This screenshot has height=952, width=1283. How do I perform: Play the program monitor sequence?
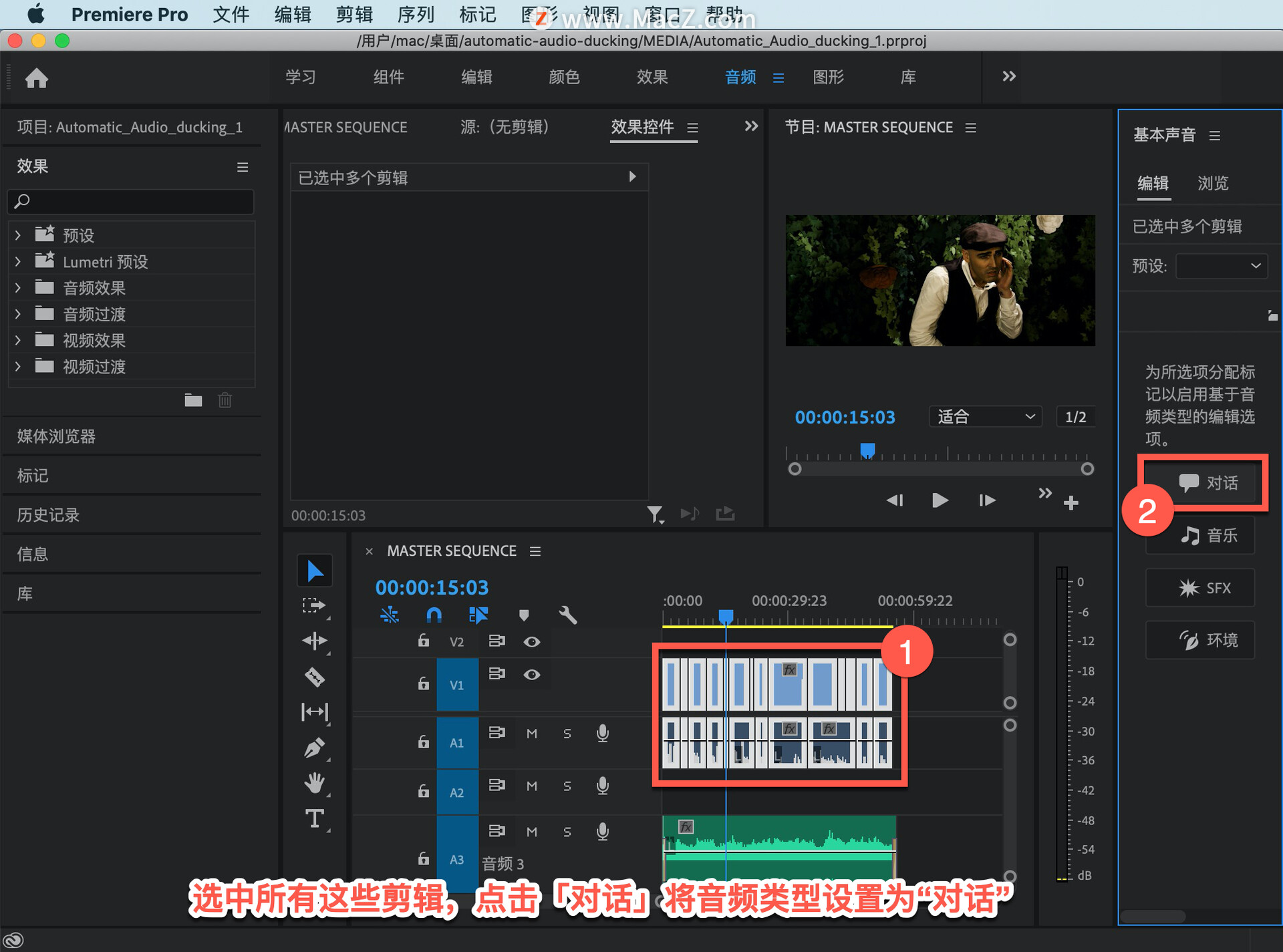940,500
